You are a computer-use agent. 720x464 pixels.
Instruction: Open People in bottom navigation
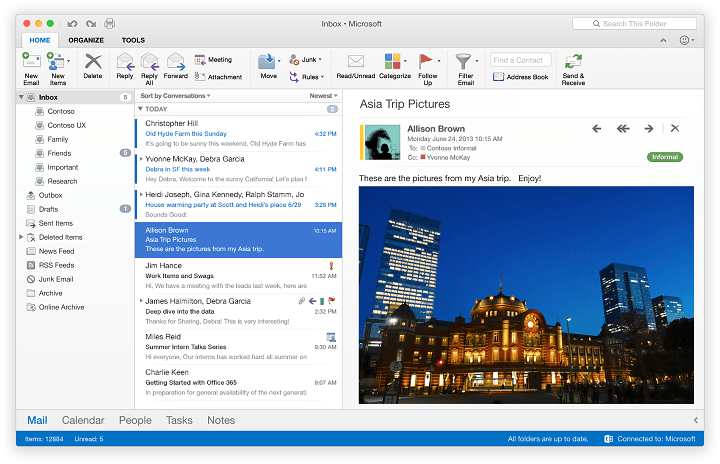click(135, 420)
